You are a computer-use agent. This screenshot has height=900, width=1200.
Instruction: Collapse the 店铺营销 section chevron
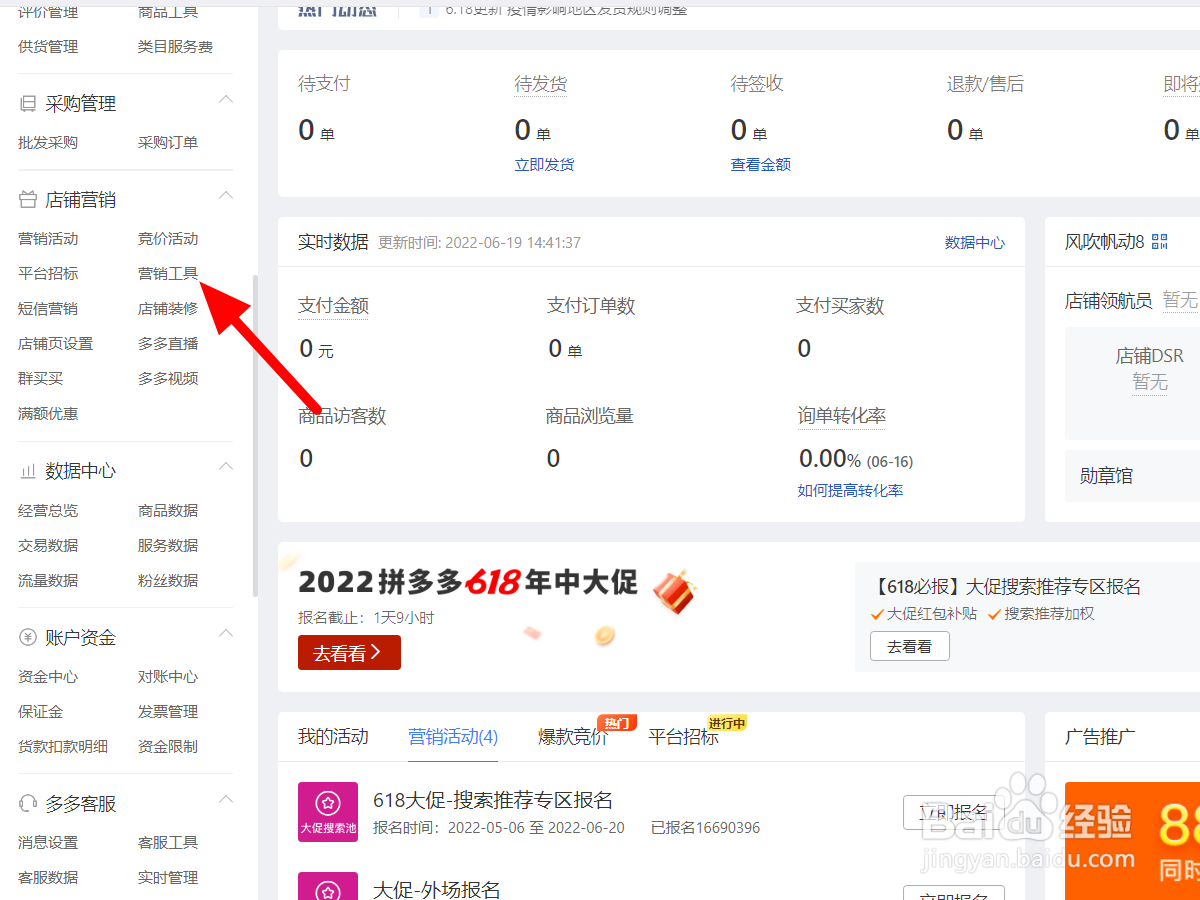(226, 196)
